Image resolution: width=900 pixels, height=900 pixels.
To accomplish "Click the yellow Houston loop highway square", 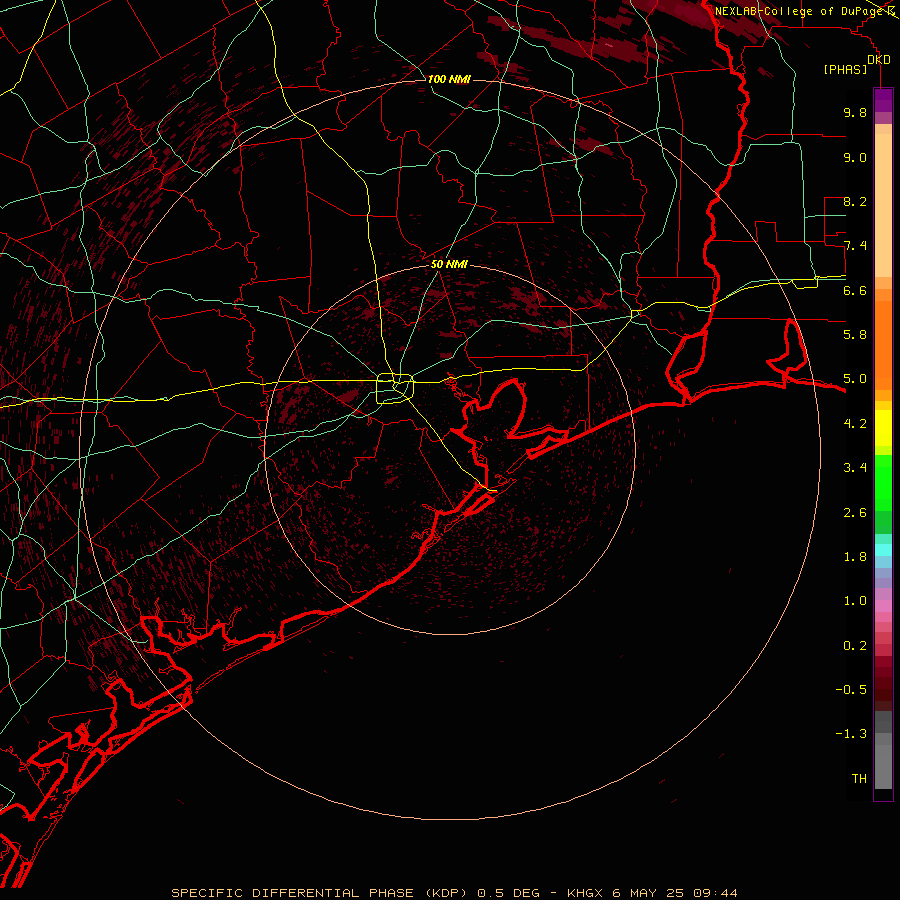I will pos(395,389).
